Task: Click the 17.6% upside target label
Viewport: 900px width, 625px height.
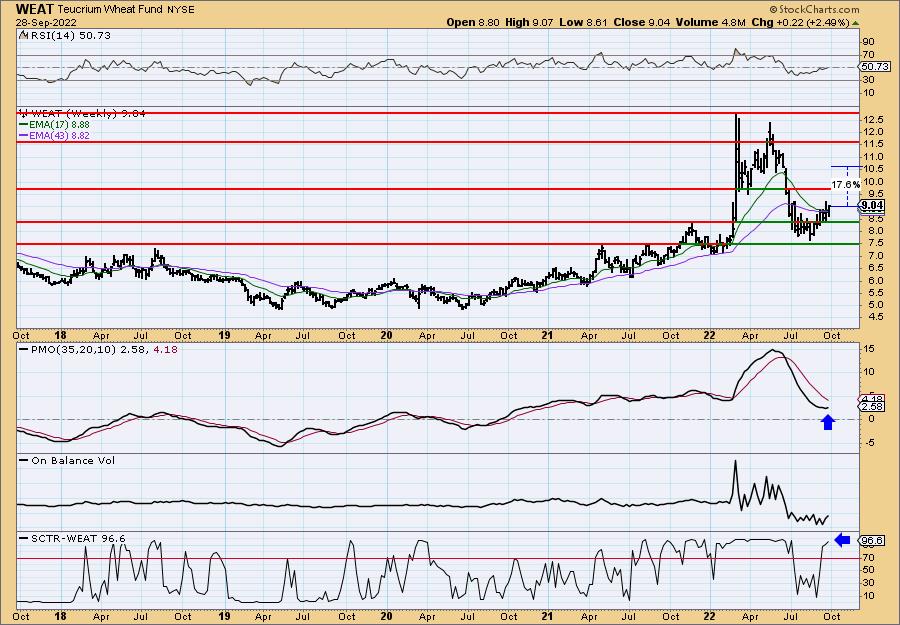Action: point(845,185)
